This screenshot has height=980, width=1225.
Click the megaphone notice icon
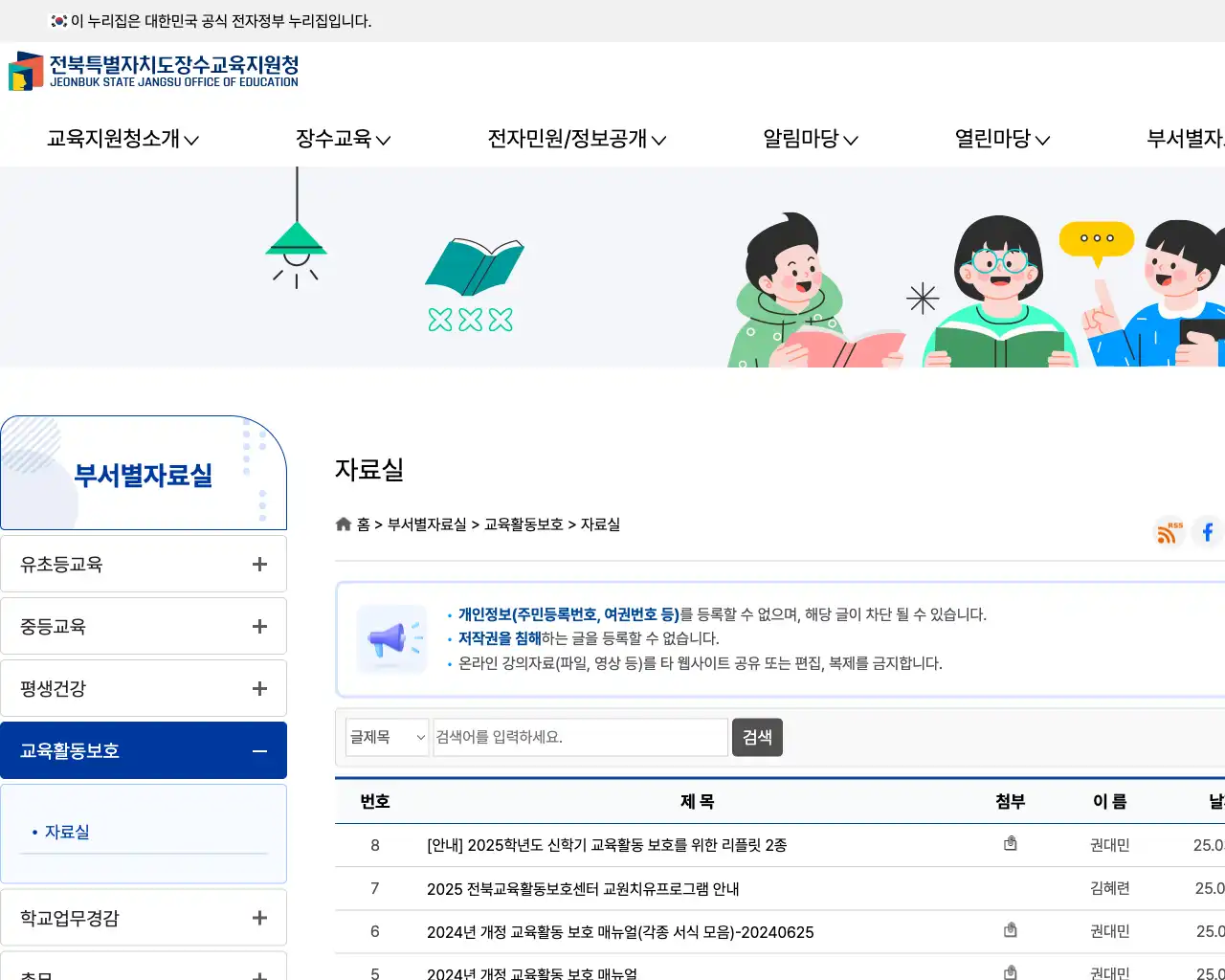(x=391, y=639)
